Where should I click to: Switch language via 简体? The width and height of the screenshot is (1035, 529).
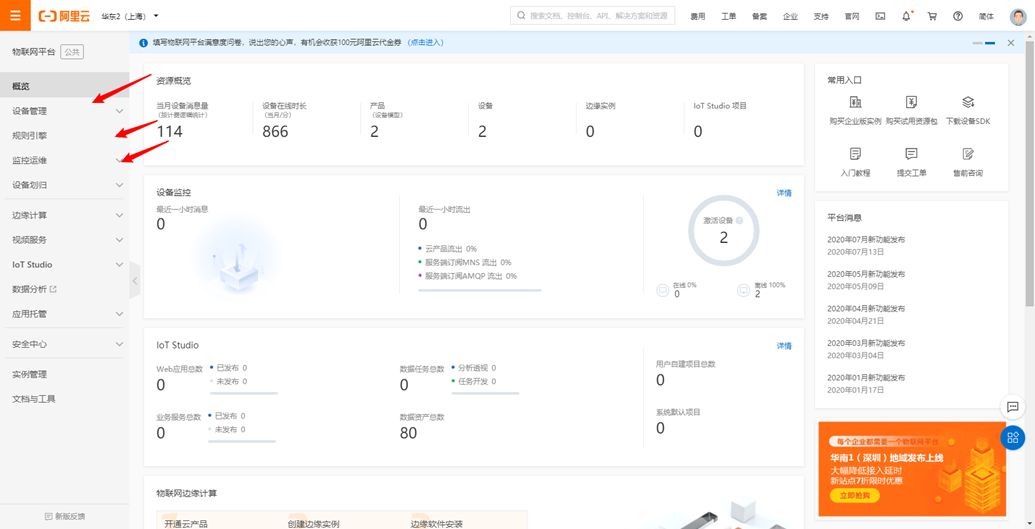pos(986,17)
